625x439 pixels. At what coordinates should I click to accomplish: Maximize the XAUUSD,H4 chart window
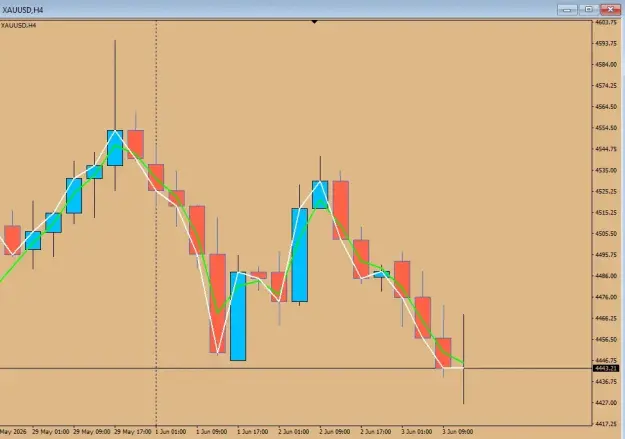(588, 10)
